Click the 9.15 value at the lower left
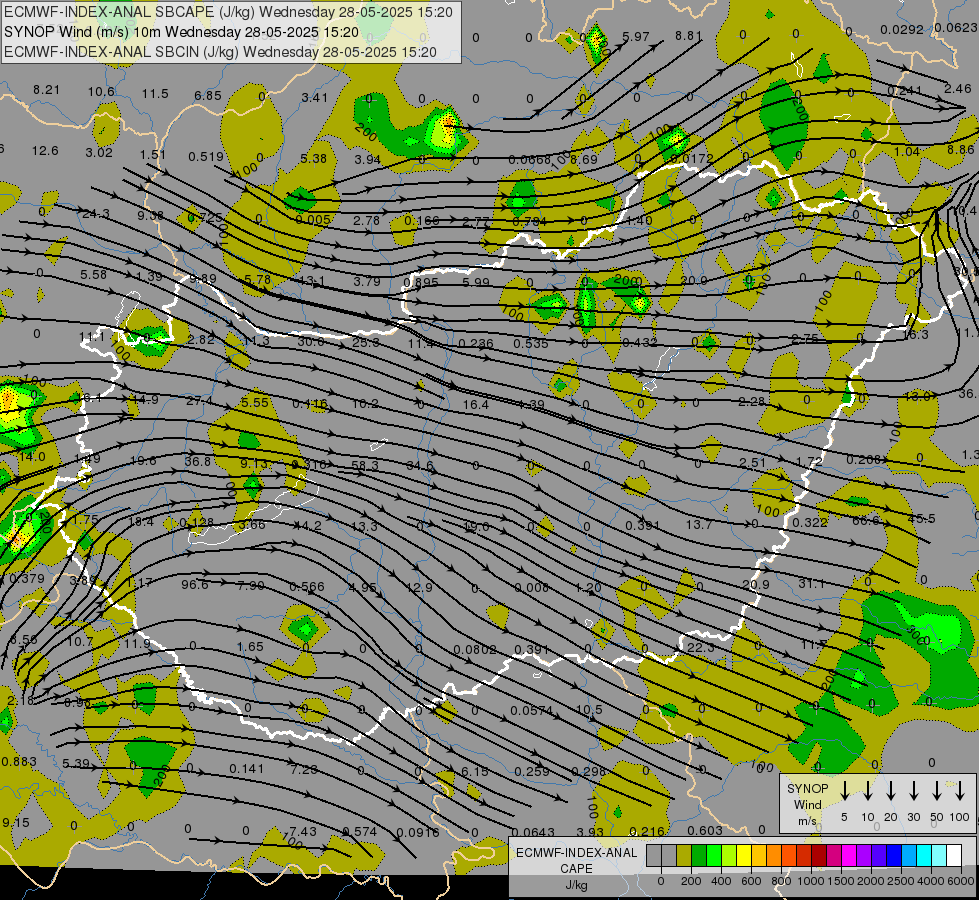The image size is (979, 900). point(16,823)
